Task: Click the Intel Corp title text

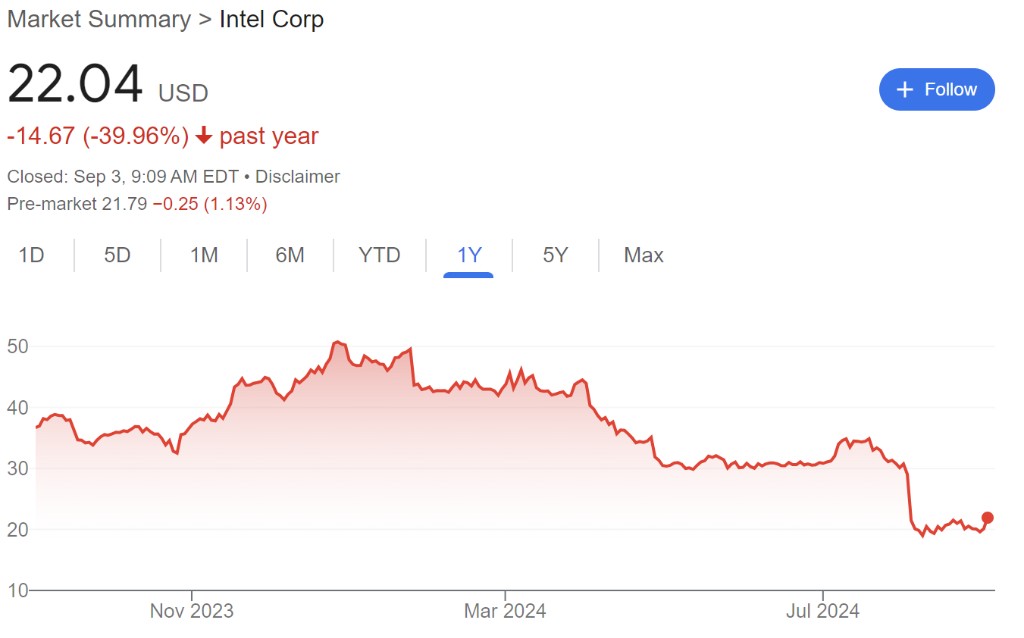Action: click(271, 19)
